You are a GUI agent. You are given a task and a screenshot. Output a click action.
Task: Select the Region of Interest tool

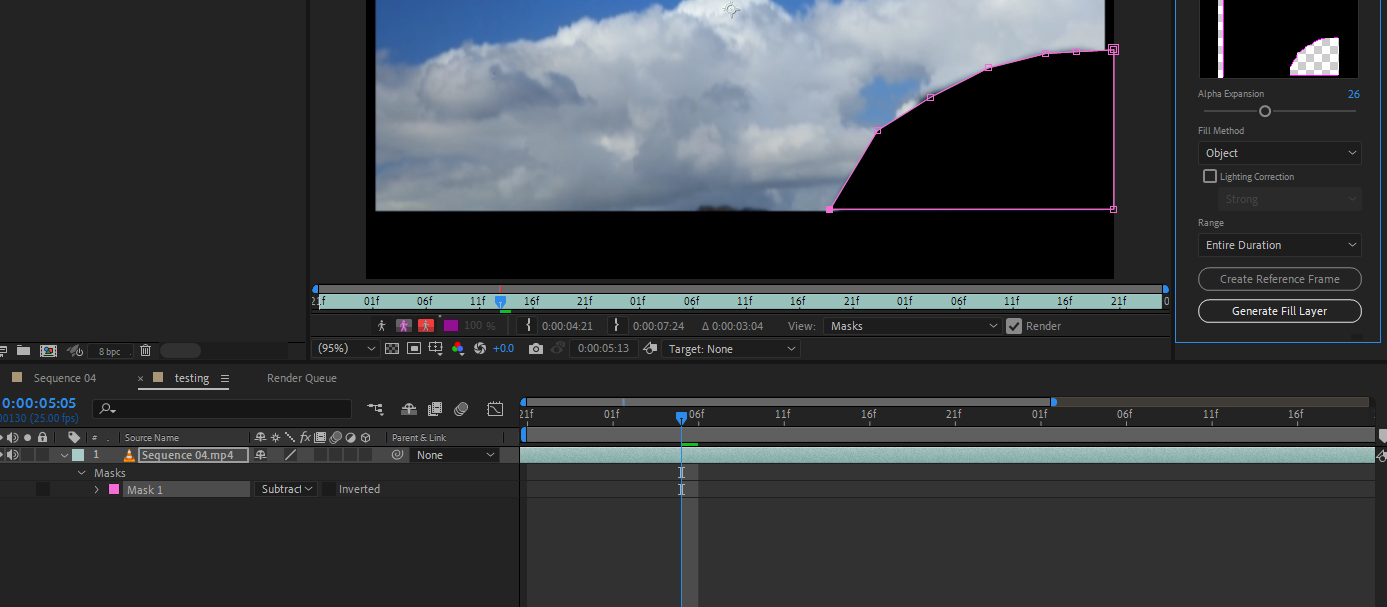point(413,348)
